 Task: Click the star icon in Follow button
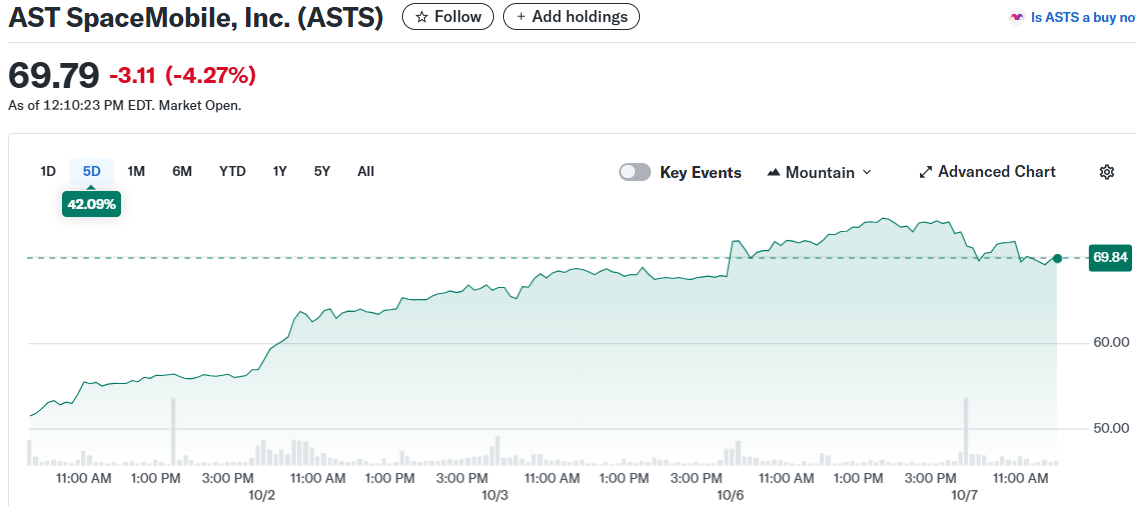pyautogui.click(x=422, y=17)
